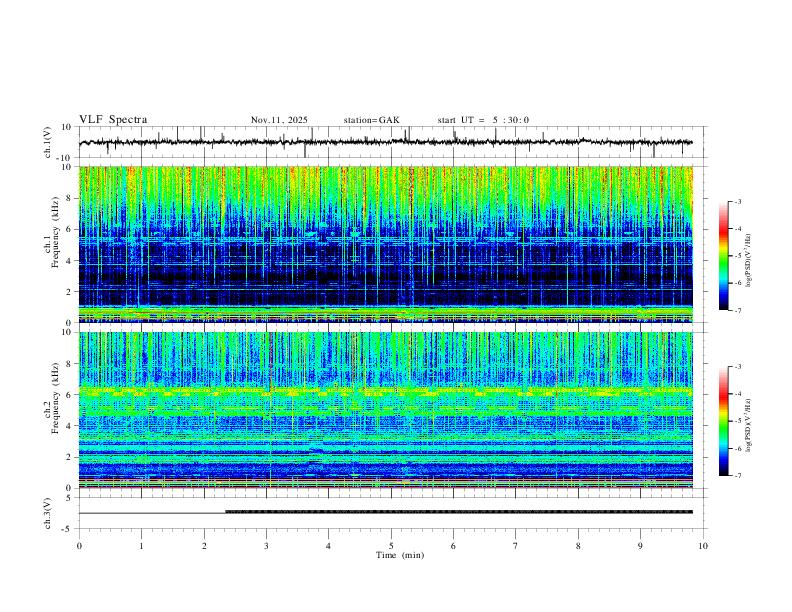Click the 'ch.1(V)' waveform axis label
792x612 pixels.
48,142
